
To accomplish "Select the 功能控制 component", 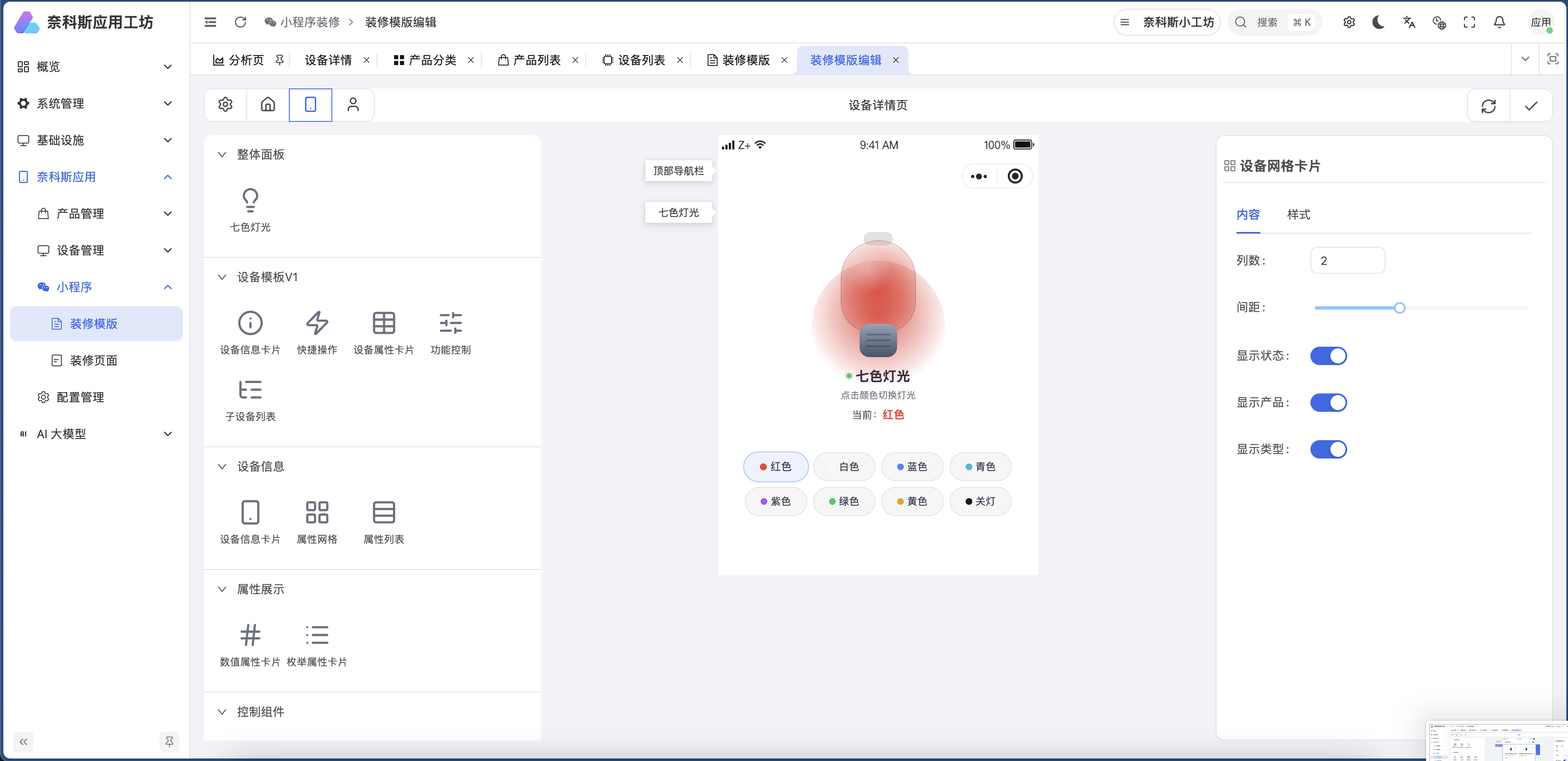I will pyautogui.click(x=451, y=332).
